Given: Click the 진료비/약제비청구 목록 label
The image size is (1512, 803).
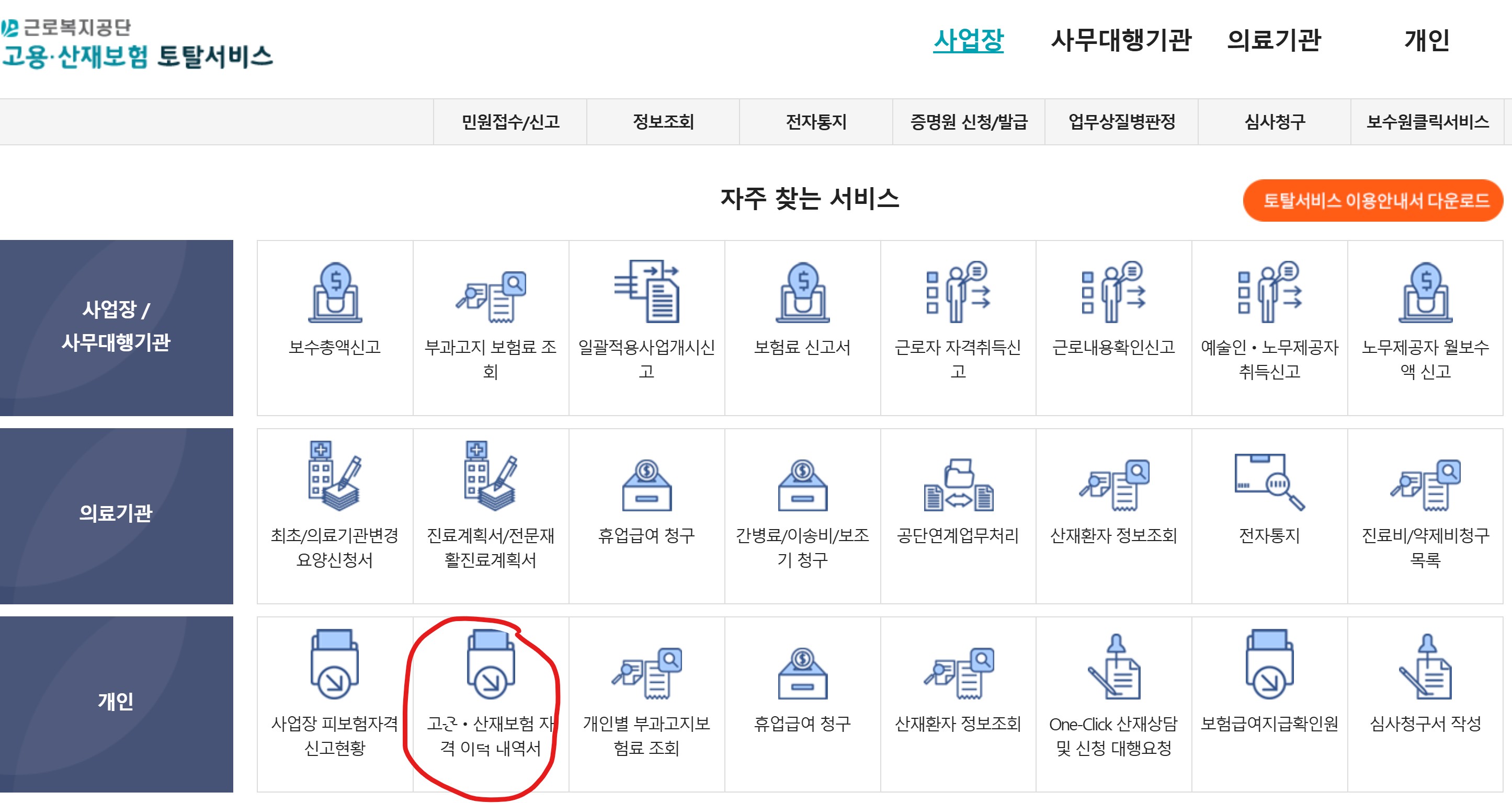Looking at the screenshot, I should coord(1425,547).
